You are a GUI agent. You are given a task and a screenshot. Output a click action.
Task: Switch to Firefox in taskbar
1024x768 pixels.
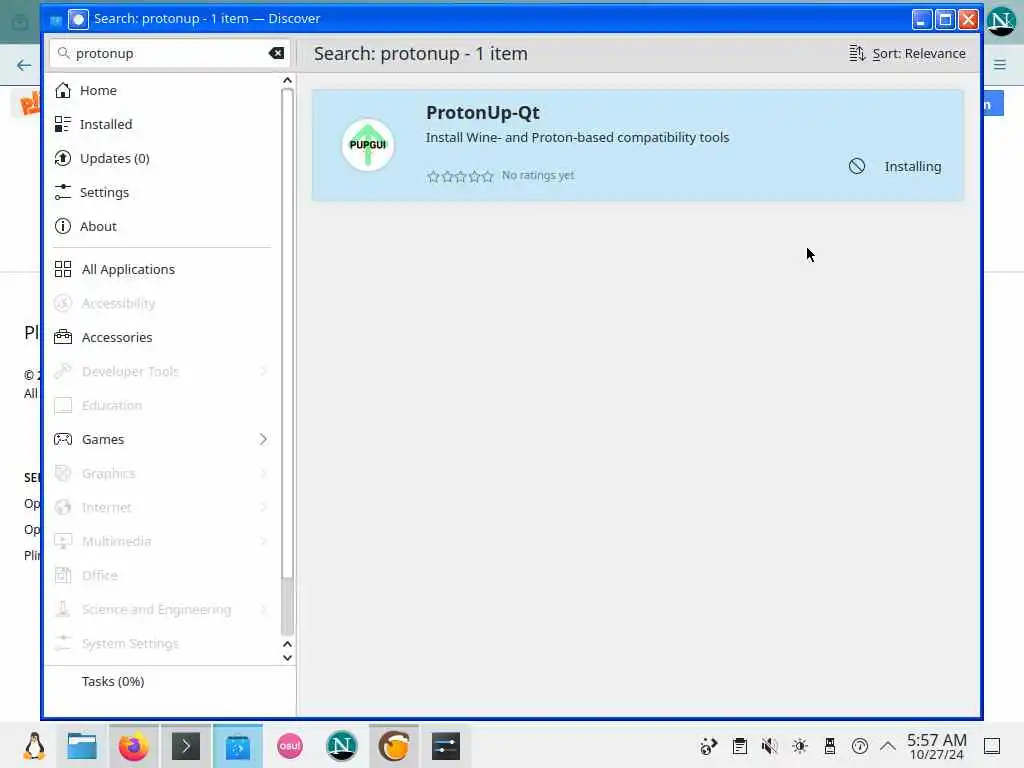pos(133,746)
